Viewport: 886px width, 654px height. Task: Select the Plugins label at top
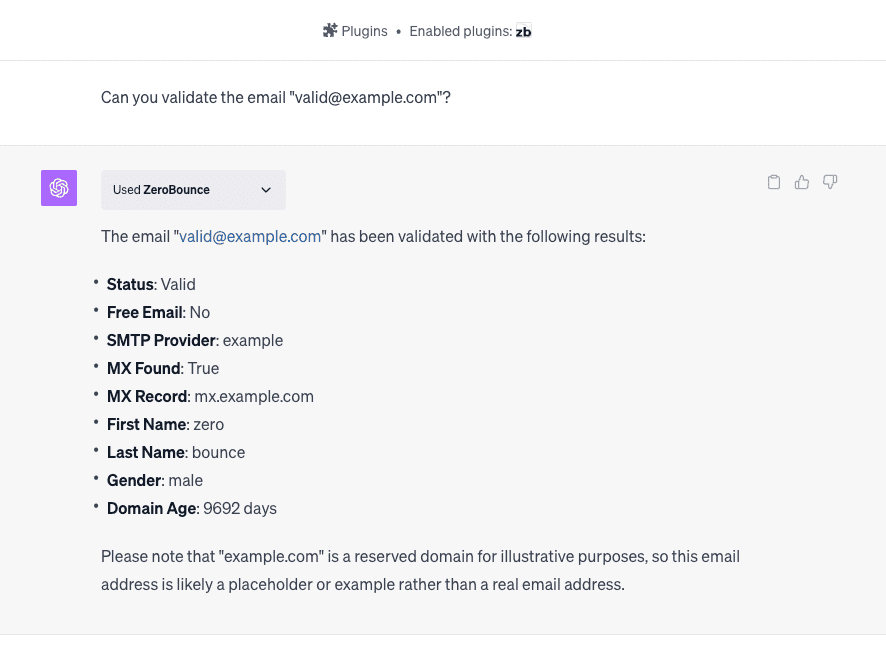[x=364, y=31]
